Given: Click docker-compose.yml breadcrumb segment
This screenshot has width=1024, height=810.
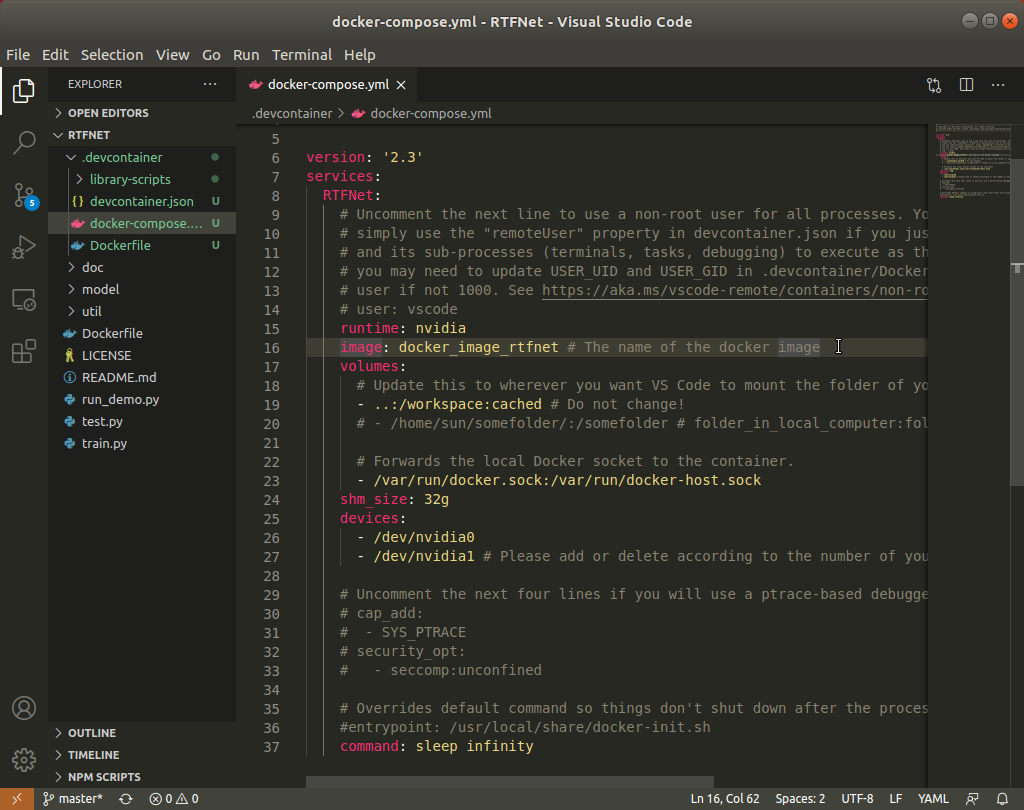Looking at the screenshot, I should [423, 114].
